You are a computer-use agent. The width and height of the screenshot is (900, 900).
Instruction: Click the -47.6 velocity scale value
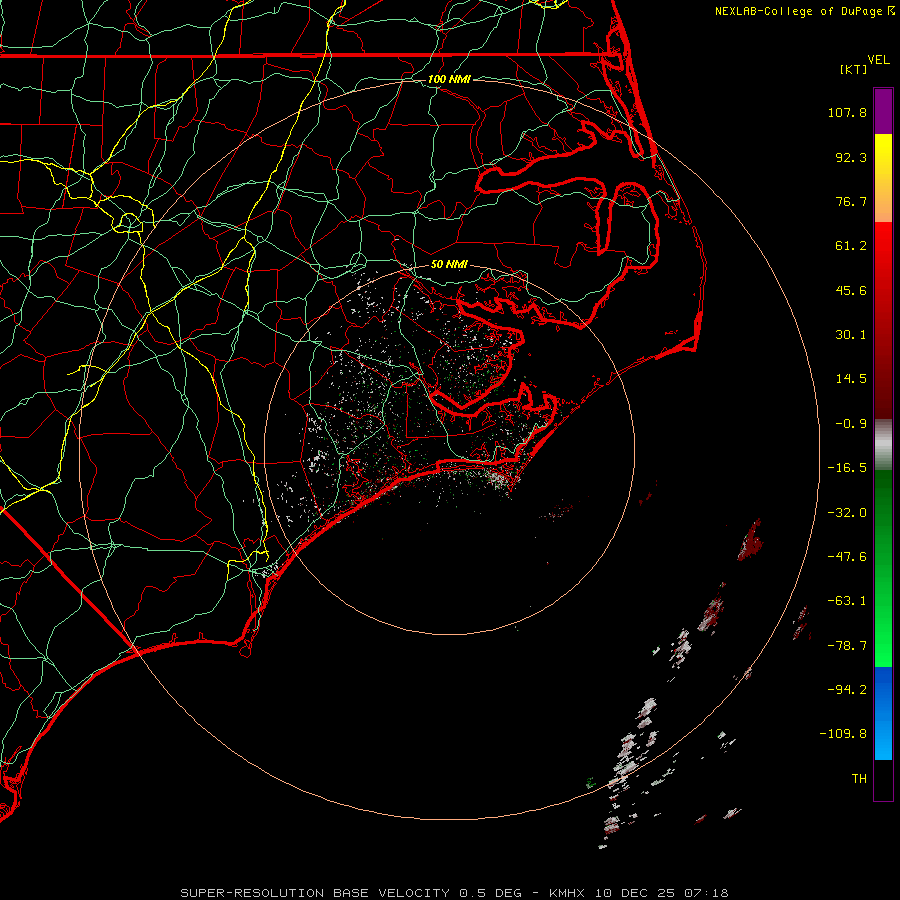point(847,557)
